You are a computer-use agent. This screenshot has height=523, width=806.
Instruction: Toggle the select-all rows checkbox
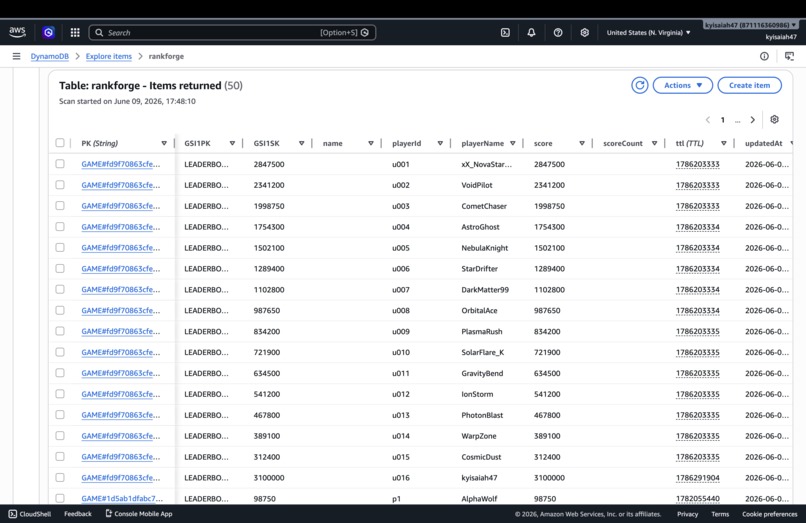60,143
